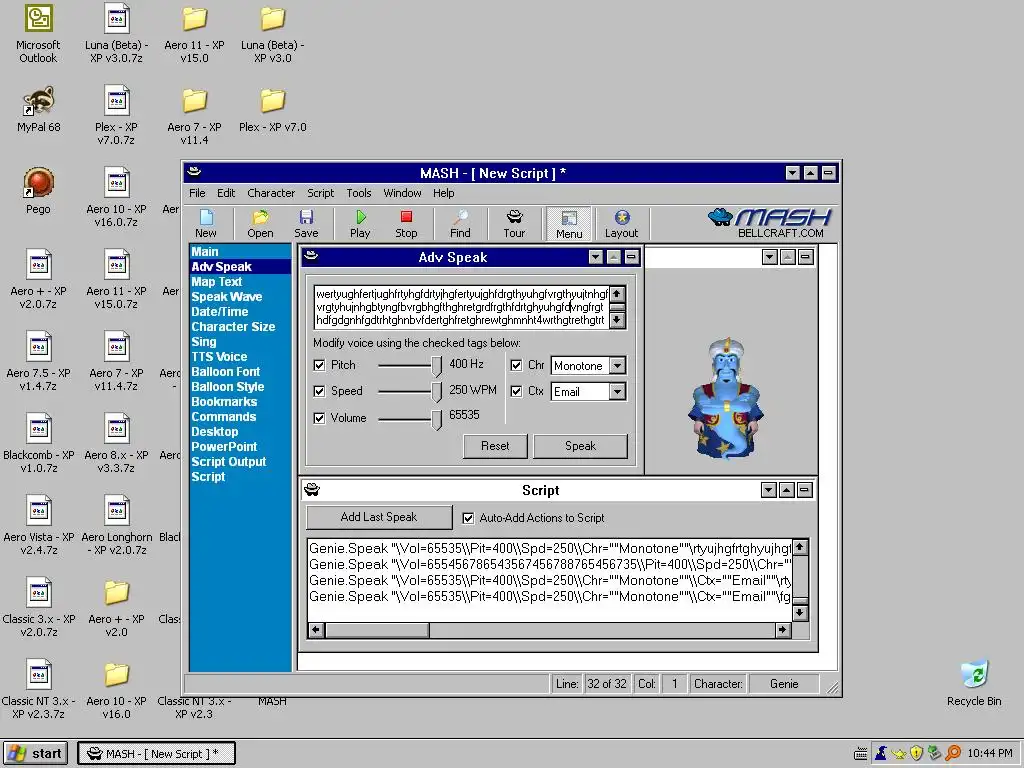Uncheck the Pitch checkbox
The height and width of the screenshot is (768, 1024).
[319, 365]
